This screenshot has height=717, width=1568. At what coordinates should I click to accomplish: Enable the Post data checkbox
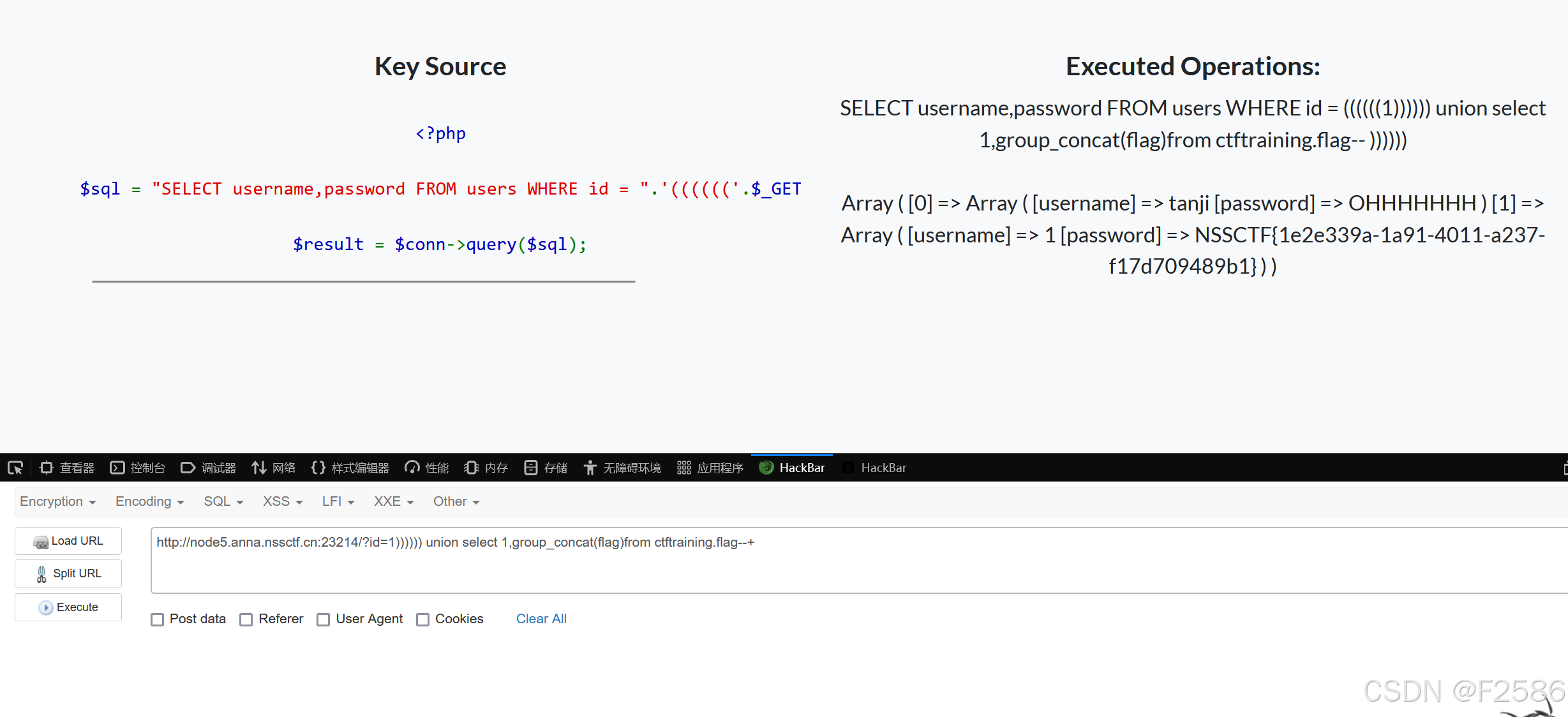pyautogui.click(x=157, y=619)
